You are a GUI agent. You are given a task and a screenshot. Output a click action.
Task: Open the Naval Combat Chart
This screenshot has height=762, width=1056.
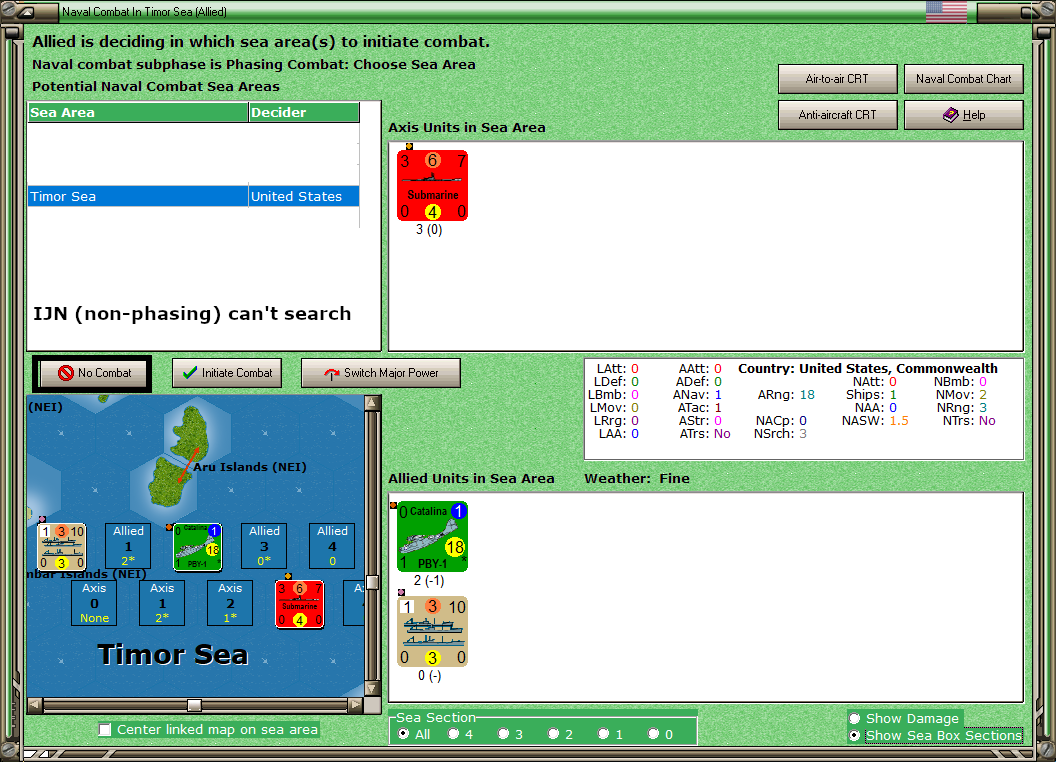tap(964, 79)
